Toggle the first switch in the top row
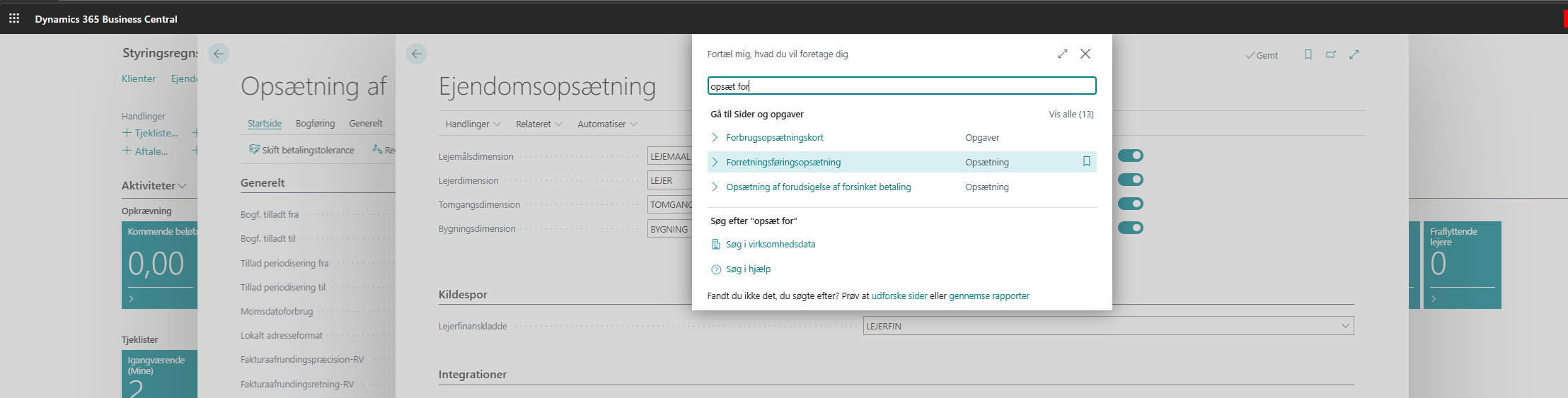Screen dimensions: 1568x398 pos(1130,156)
